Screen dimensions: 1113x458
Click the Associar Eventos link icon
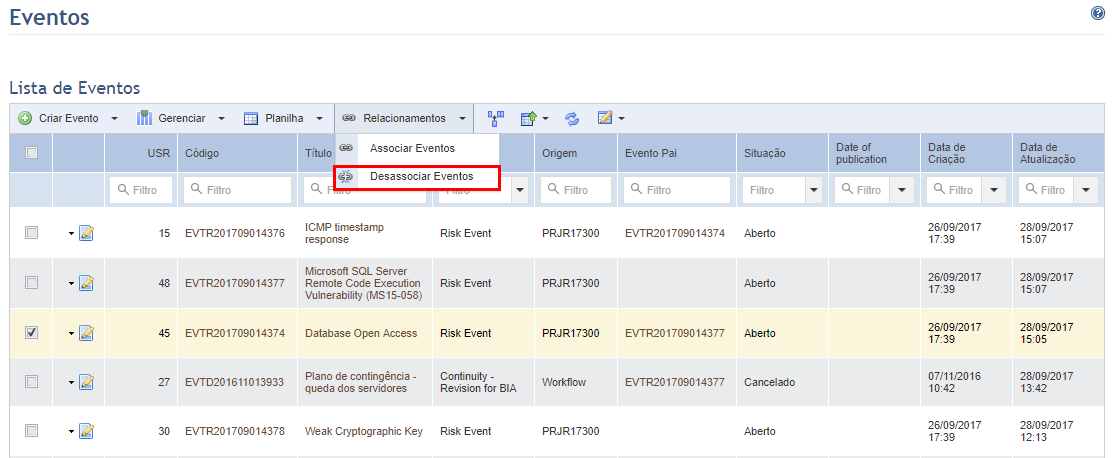click(x=346, y=148)
